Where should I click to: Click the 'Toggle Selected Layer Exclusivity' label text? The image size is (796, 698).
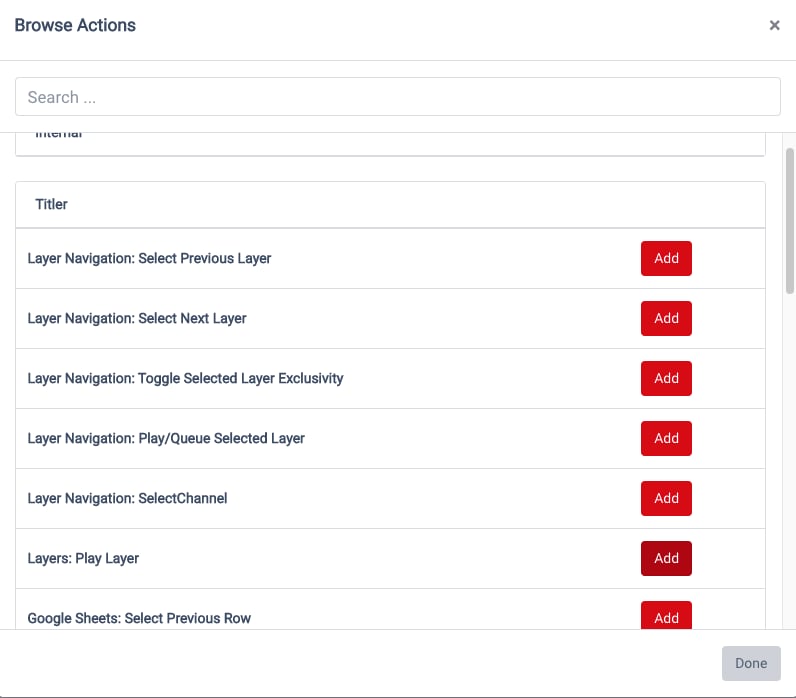coord(241,378)
